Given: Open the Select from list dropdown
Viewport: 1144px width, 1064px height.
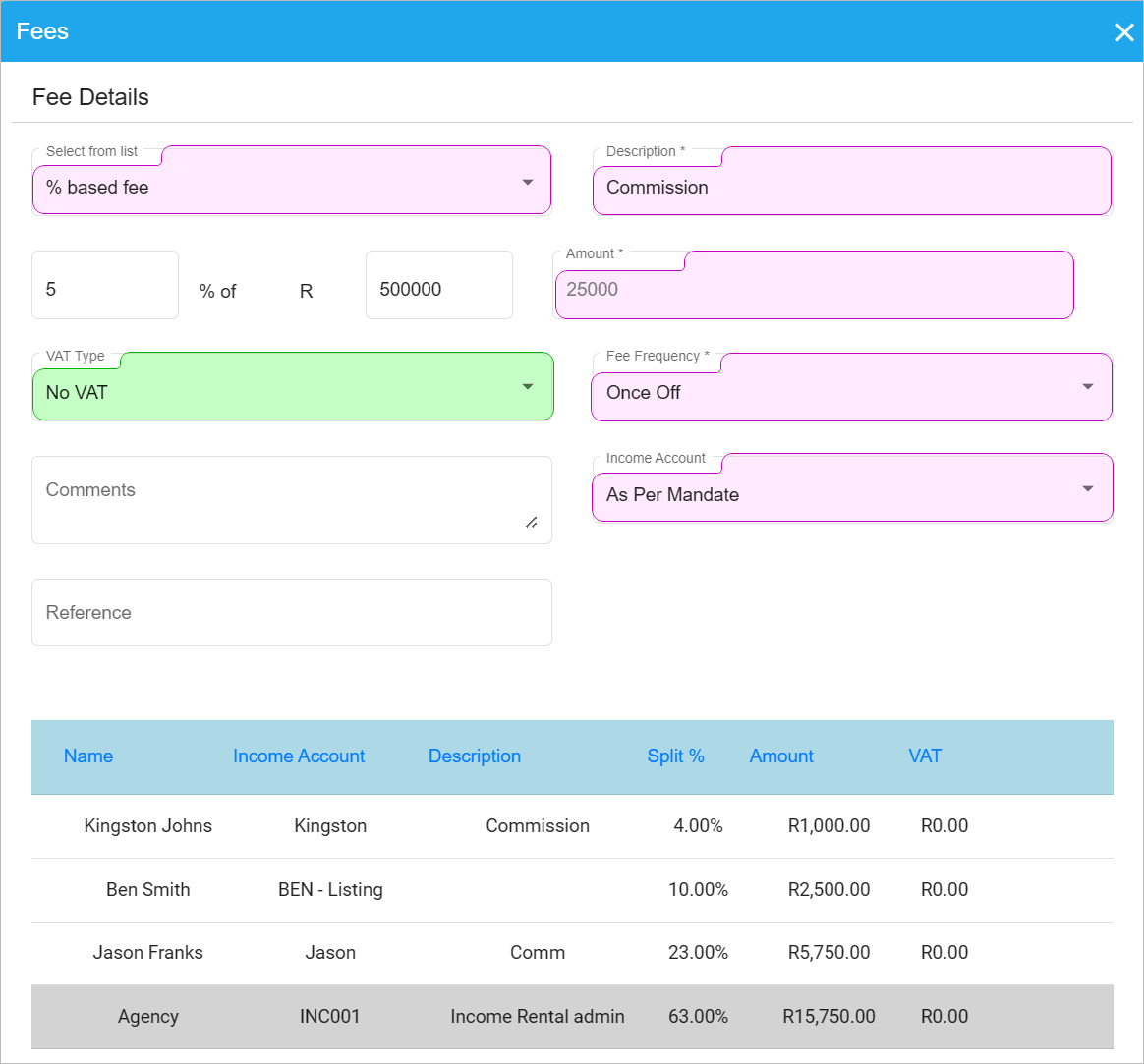Looking at the screenshot, I should click(292, 185).
